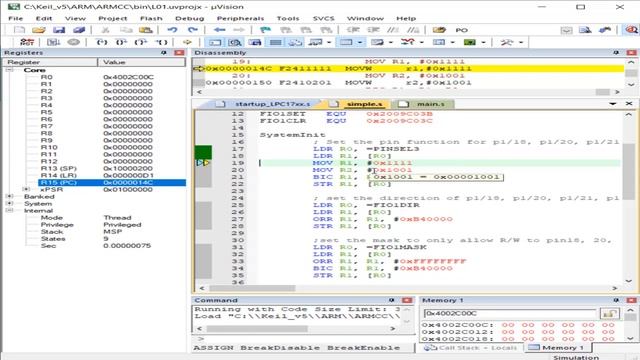Toggle the Disassembly Window toolbar button

click(235, 42)
